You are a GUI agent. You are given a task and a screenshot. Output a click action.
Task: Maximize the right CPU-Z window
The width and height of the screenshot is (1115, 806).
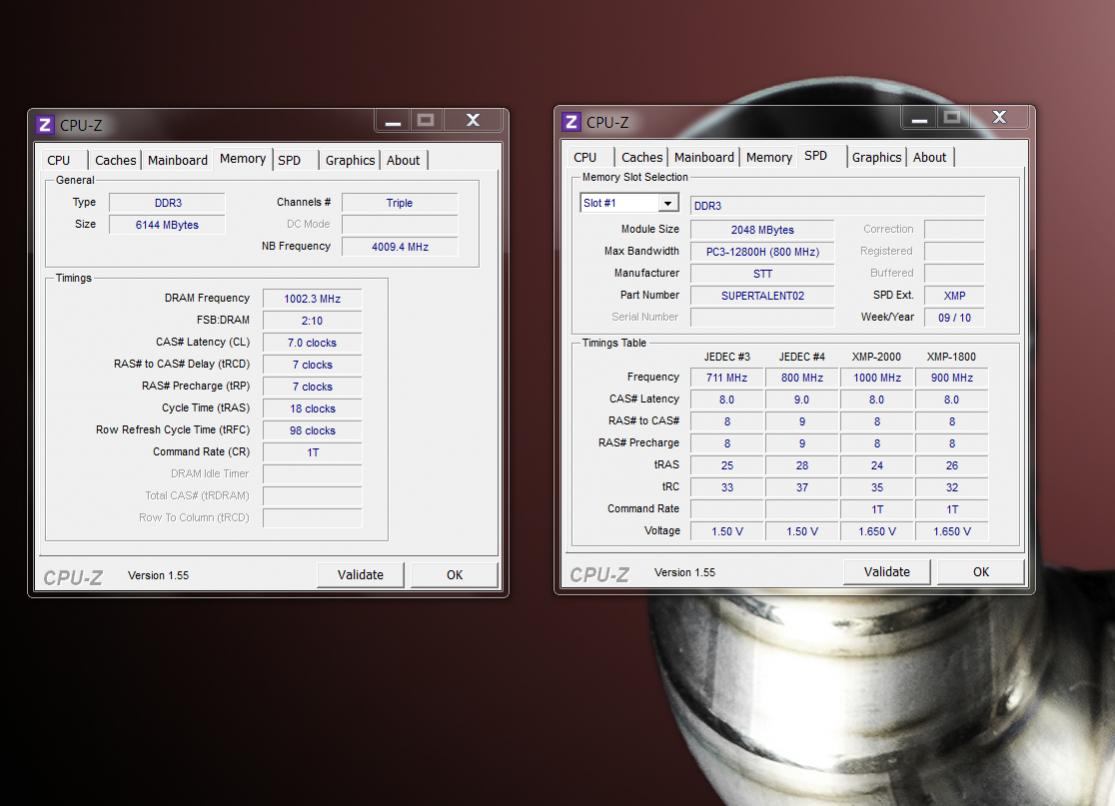click(x=952, y=117)
